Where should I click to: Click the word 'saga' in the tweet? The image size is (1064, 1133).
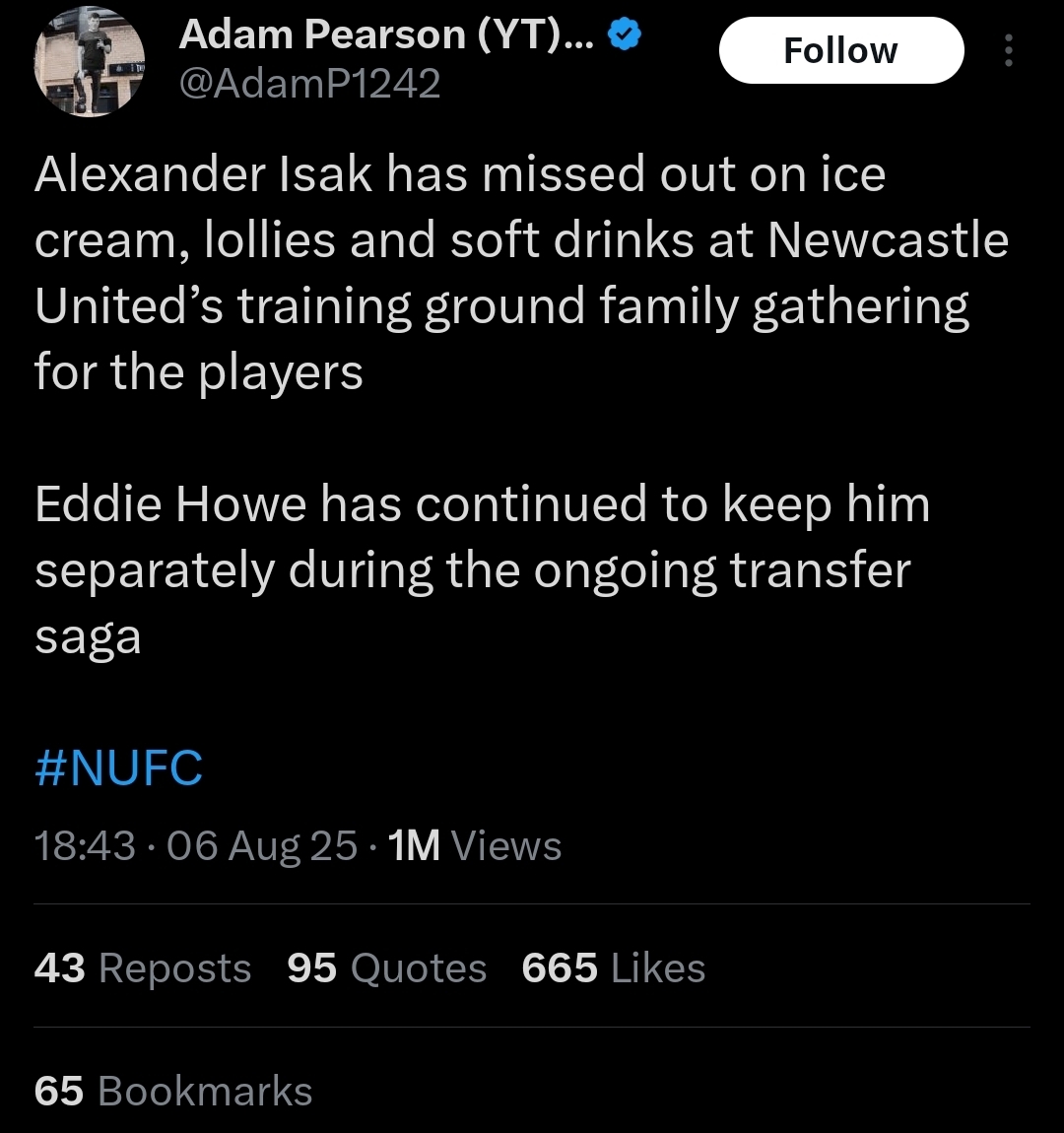click(88, 638)
